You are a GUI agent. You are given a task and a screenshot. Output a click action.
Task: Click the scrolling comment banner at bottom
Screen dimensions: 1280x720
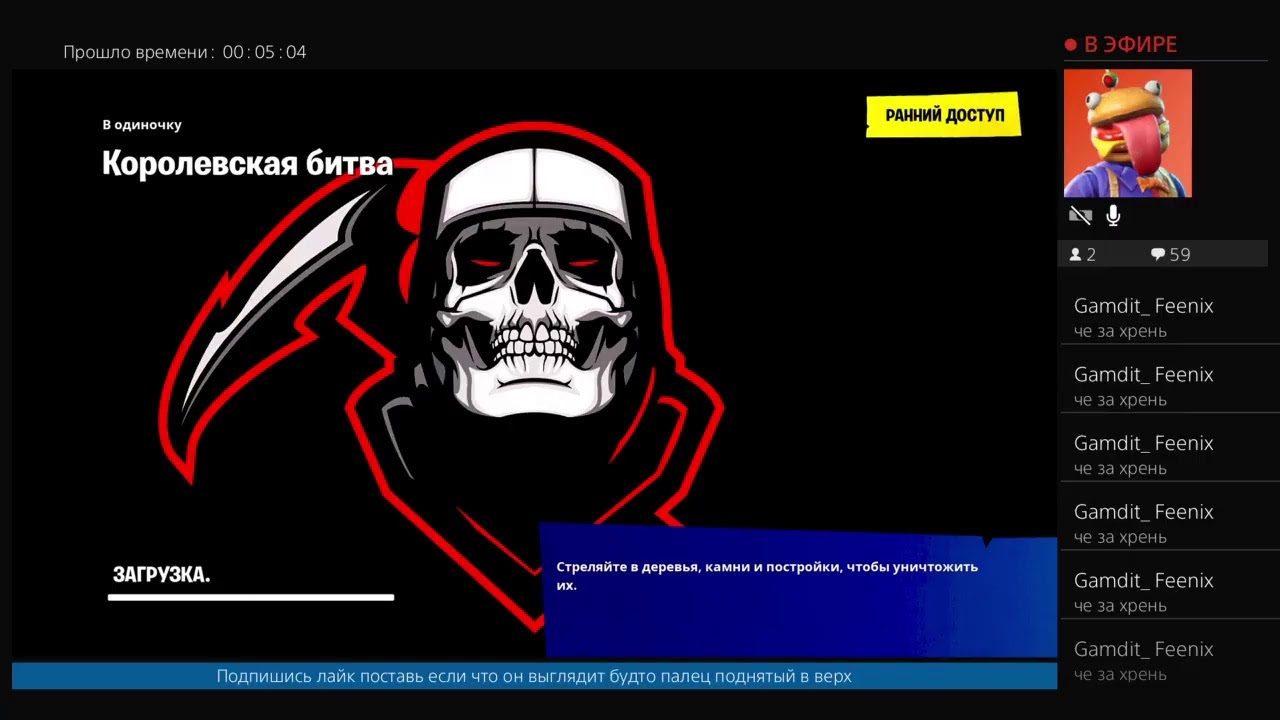(x=534, y=676)
